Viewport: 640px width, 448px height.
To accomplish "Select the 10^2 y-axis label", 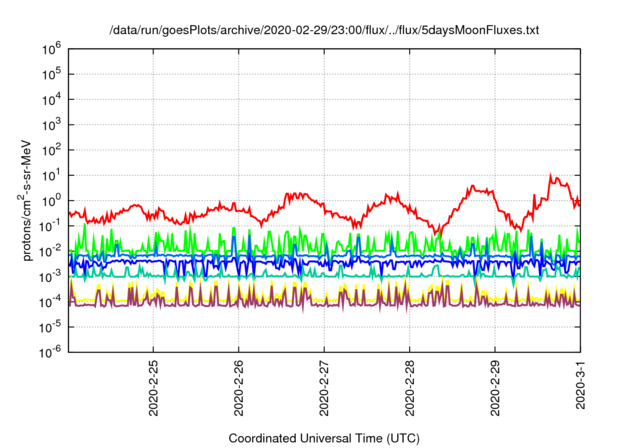I will (51, 151).
